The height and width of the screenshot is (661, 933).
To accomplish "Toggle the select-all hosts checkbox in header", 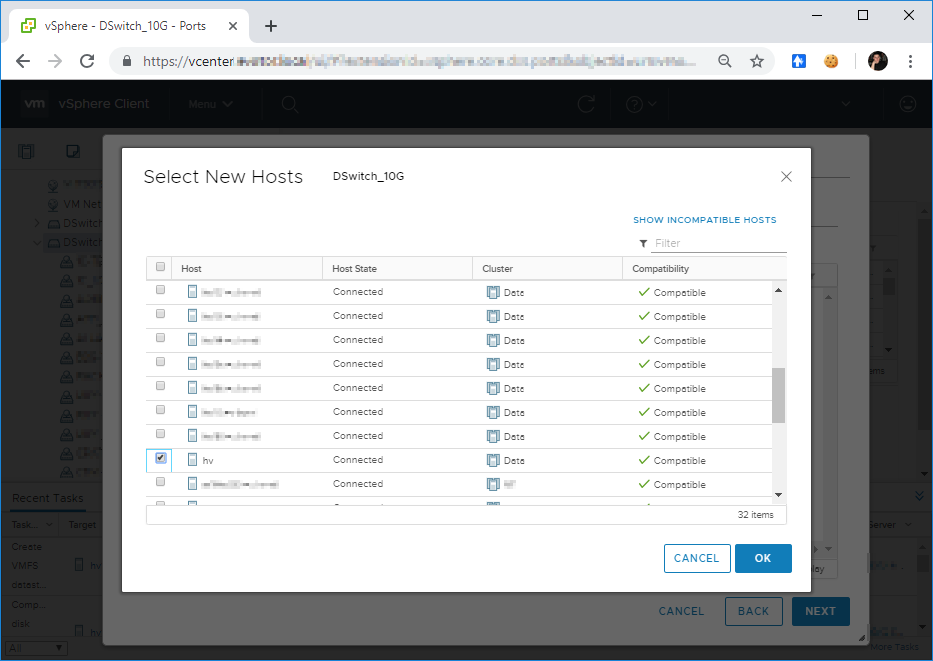I will click(x=160, y=267).
